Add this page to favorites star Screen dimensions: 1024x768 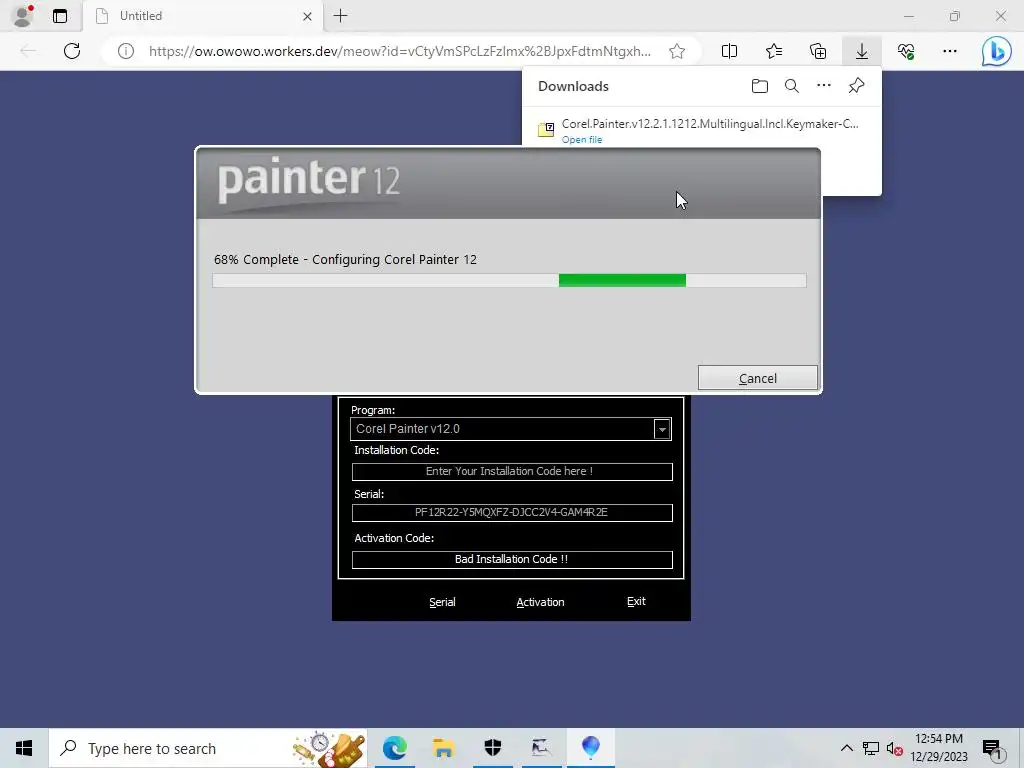point(677,51)
